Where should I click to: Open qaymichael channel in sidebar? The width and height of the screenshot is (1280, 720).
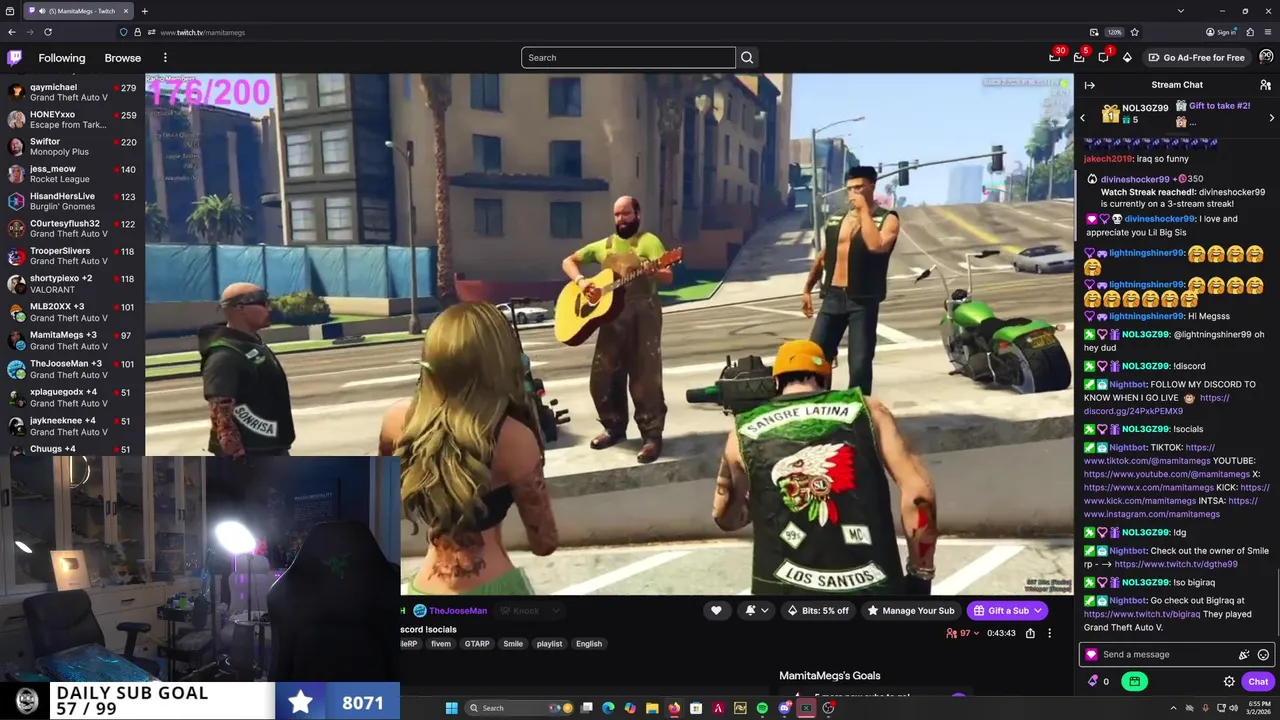pyautogui.click(x=72, y=92)
